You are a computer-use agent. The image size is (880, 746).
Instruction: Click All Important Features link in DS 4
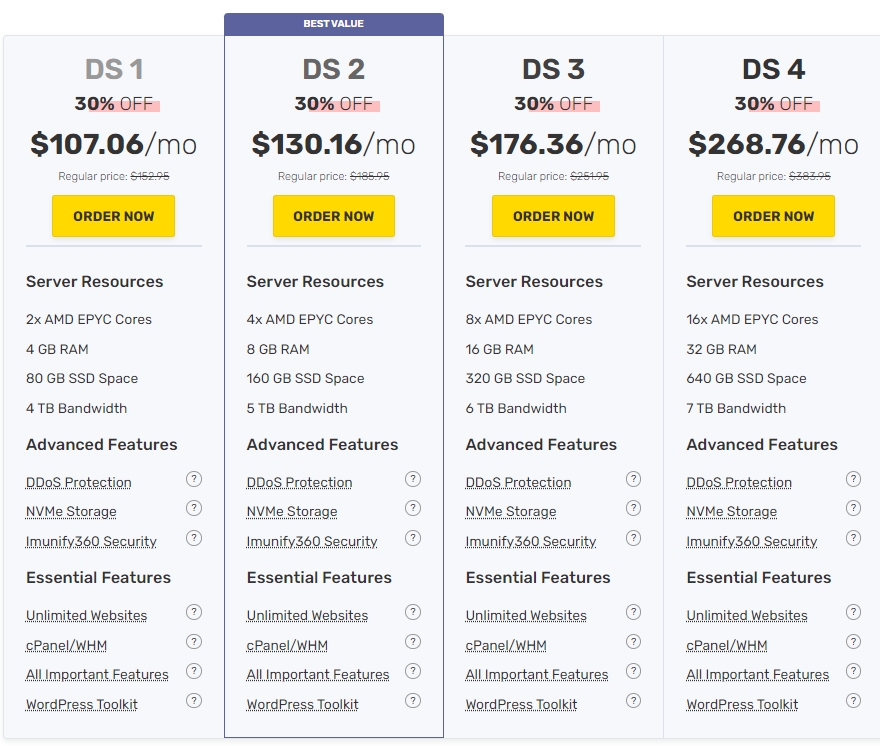[x=757, y=675]
